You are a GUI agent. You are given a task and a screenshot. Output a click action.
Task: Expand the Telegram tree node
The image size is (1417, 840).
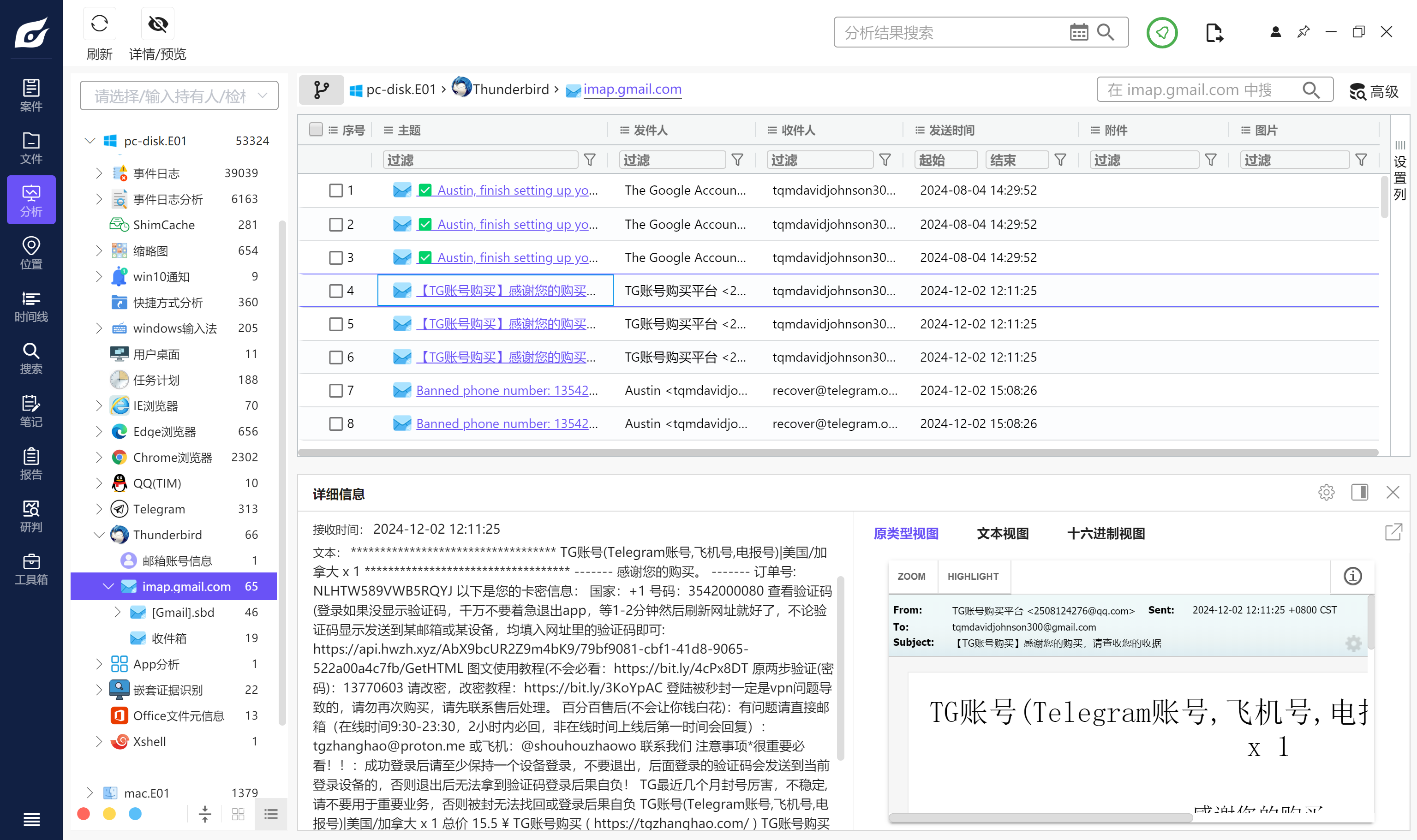click(x=99, y=509)
